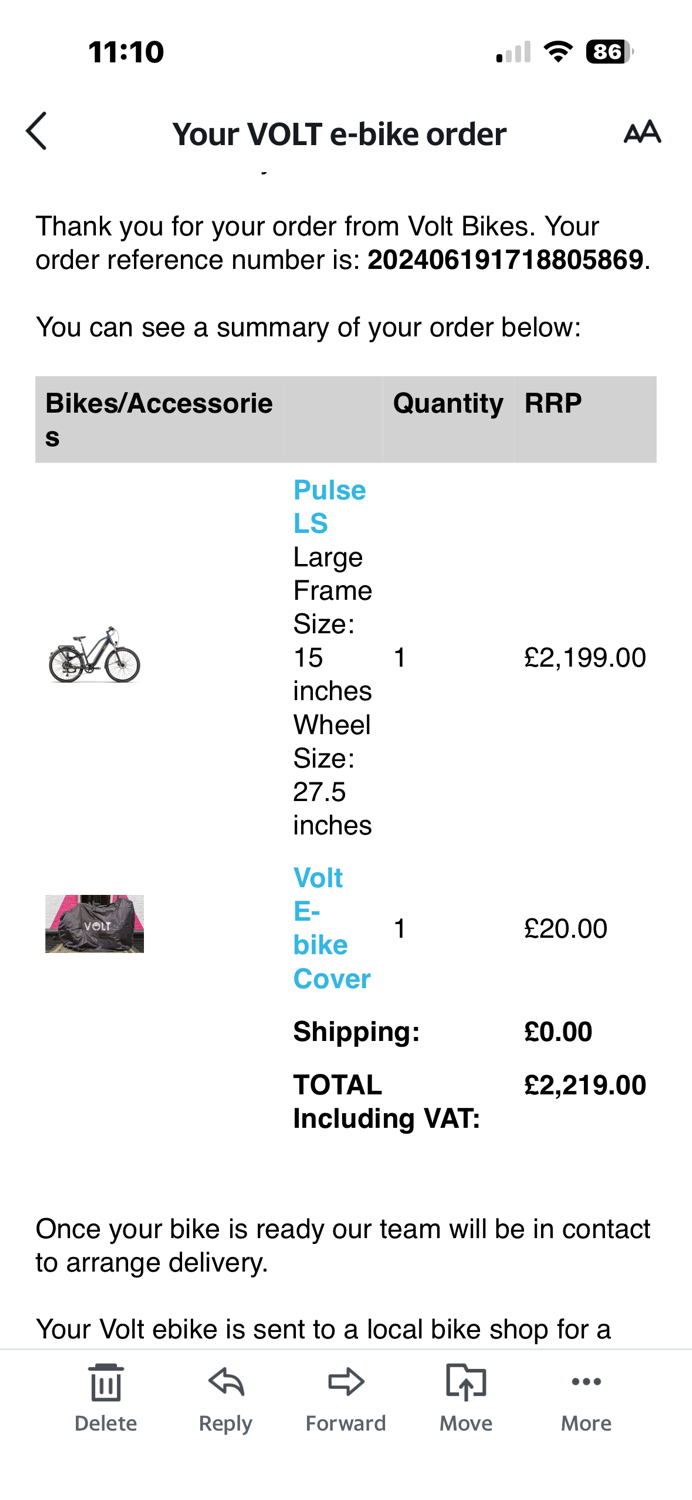Select the order reference number text

tap(505, 261)
